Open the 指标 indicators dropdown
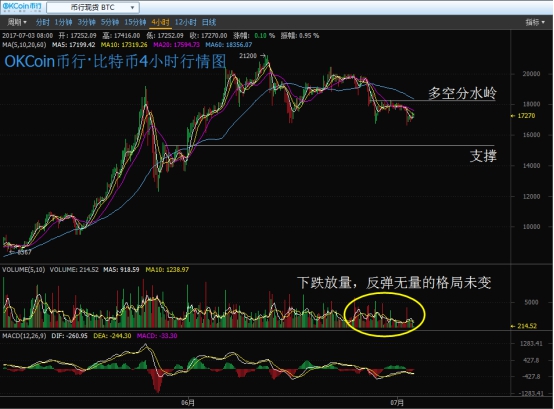Image resolution: width=554 pixels, height=409 pixels. click(535, 22)
